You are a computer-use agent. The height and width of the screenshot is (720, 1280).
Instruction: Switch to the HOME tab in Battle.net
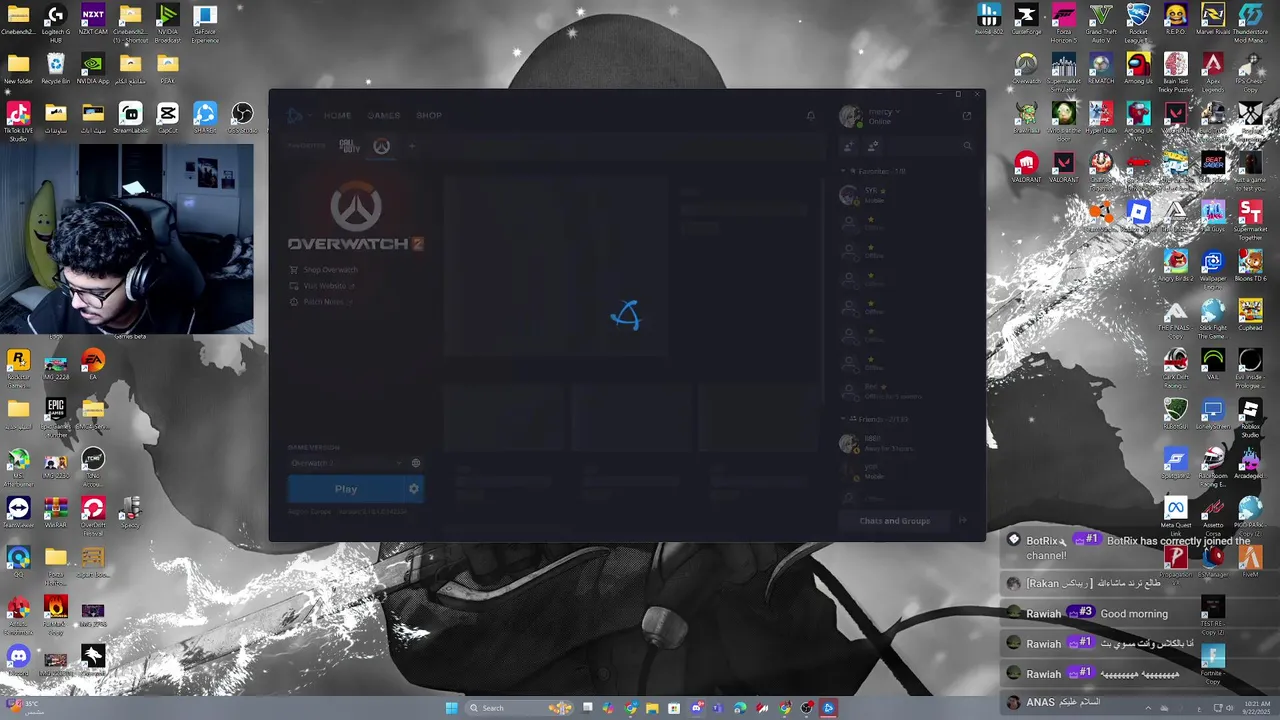[x=337, y=115]
